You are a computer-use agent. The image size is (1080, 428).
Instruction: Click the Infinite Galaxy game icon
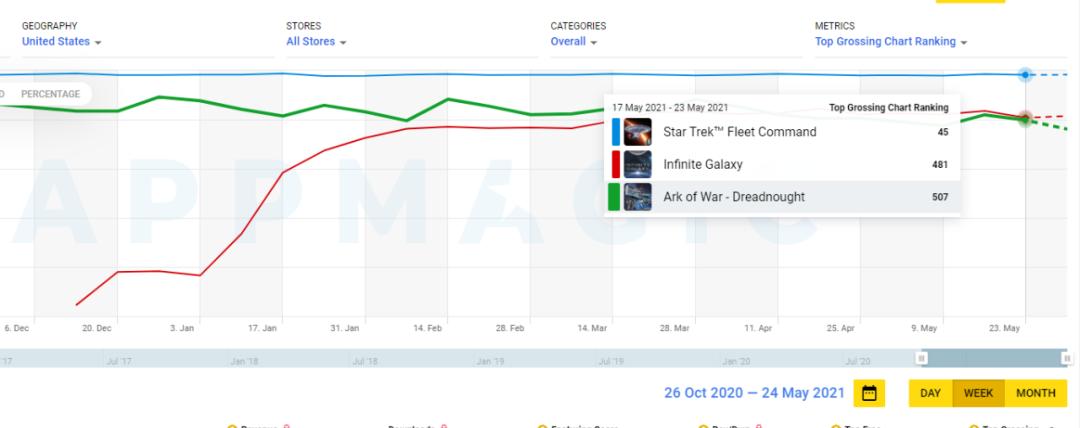coord(637,164)
